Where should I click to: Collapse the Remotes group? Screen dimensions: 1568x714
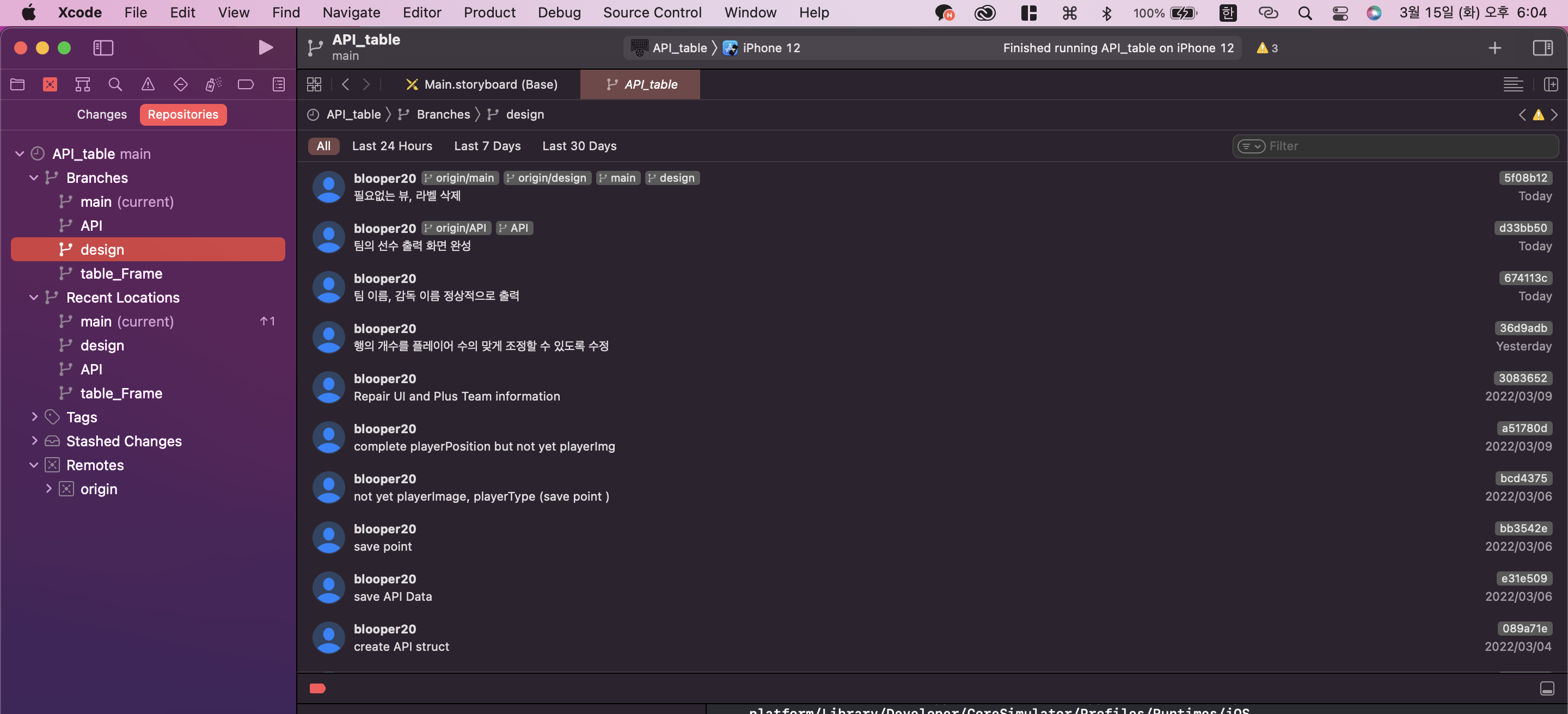(x=34, y=465)
